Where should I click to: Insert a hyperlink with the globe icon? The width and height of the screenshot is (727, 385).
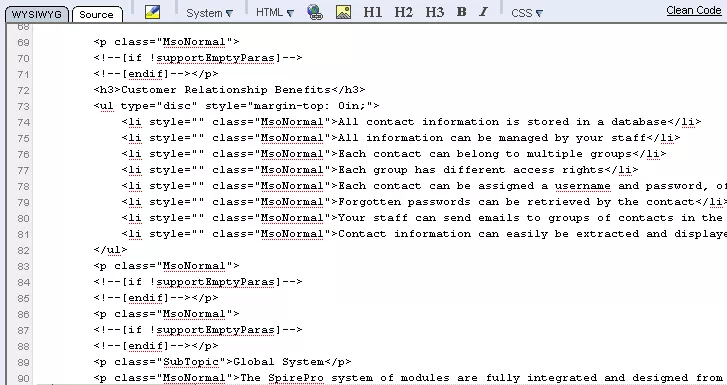315,12
